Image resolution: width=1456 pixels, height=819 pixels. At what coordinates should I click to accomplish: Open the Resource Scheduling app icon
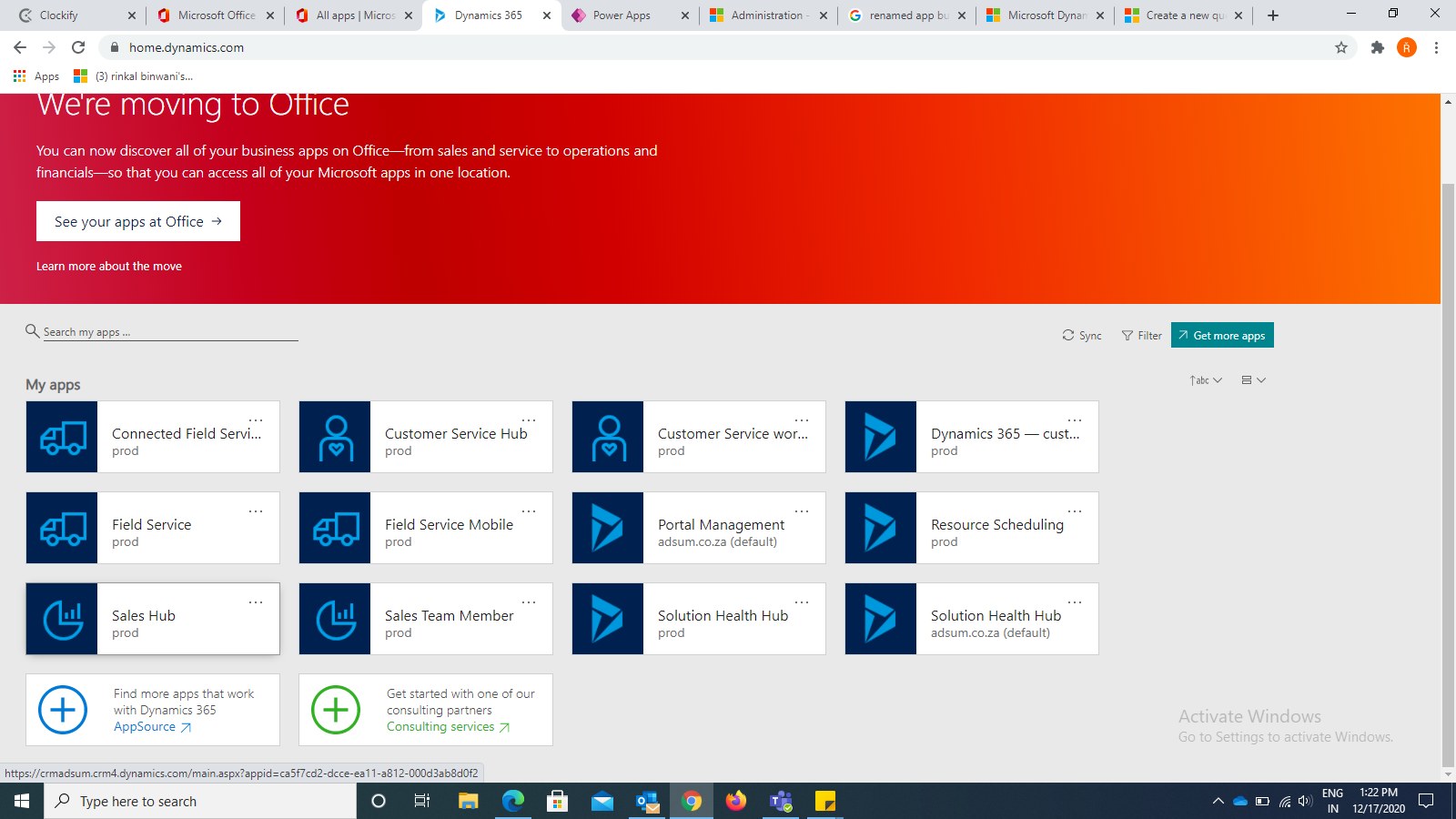point(881,528)
